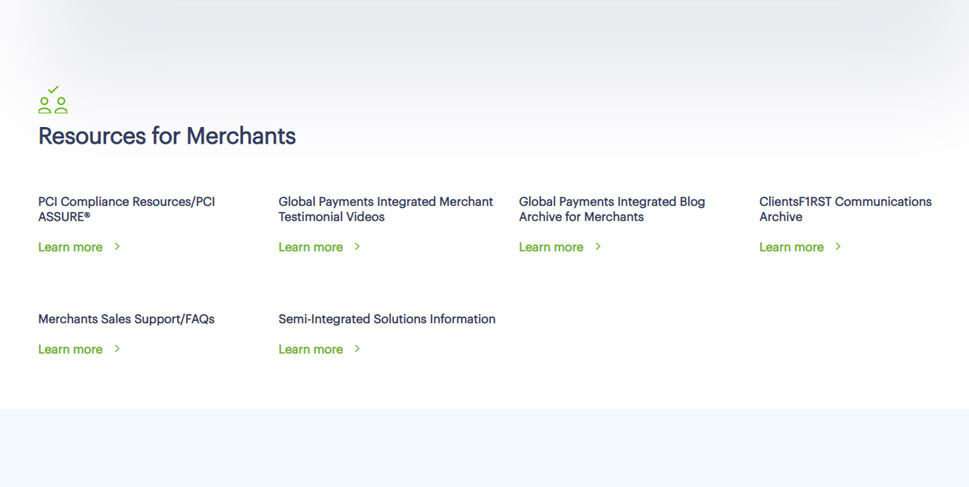Screen dimensions: 969x487
Task: Click chevron next to ClientsF1RST Learn more
Action: (838, 247)
